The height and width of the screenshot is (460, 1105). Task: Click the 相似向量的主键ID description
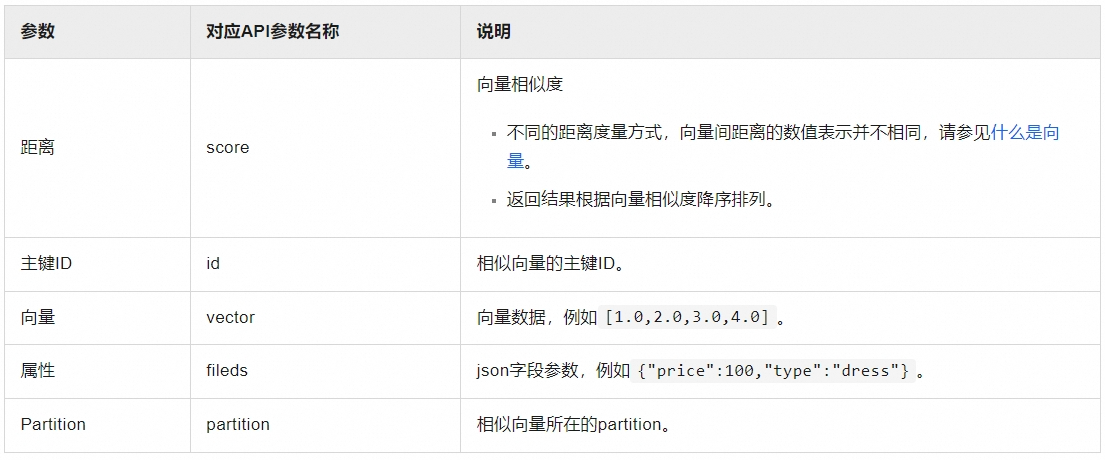click(x=551, y=264)
